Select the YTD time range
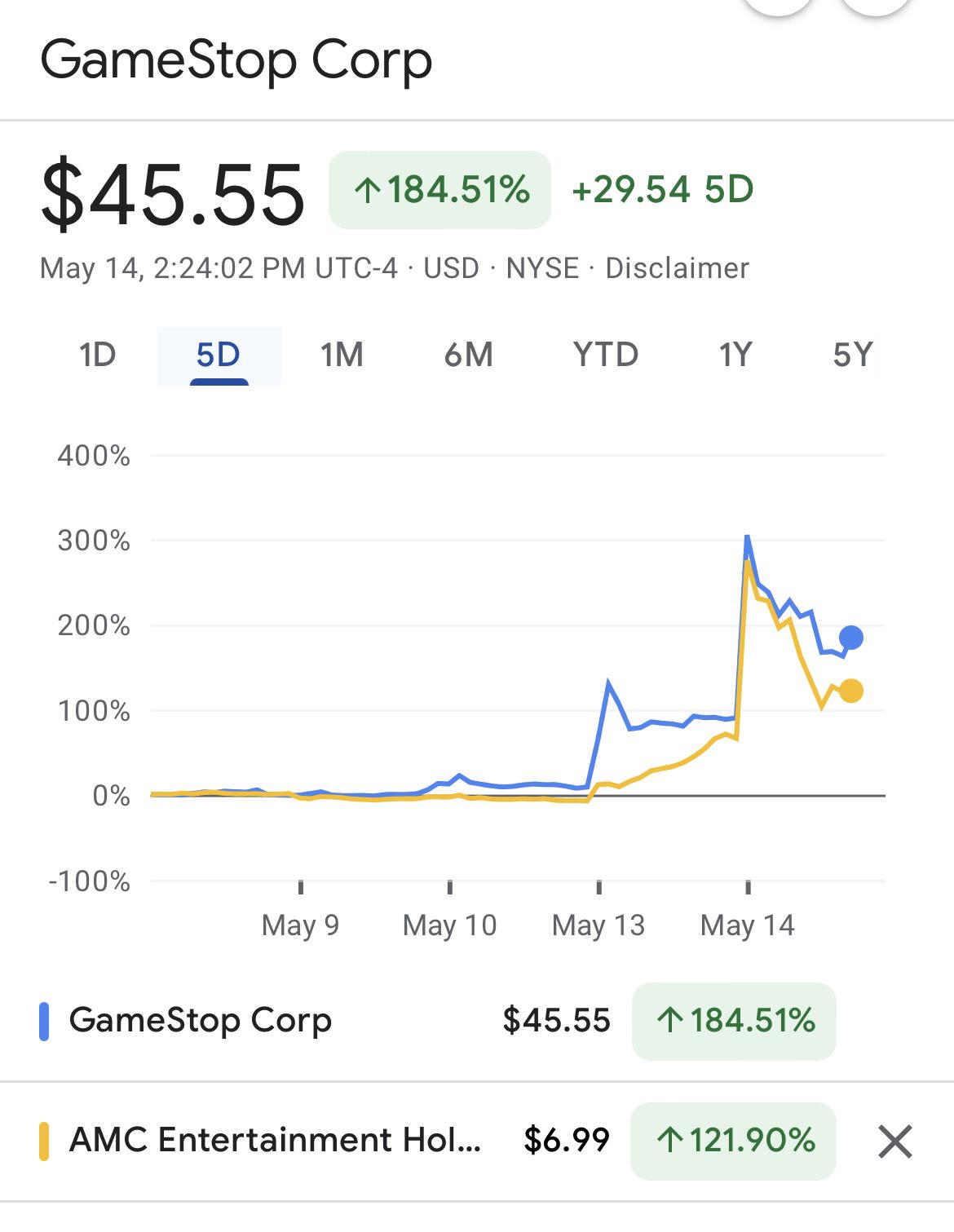This screenshot has width=954, height=1232. [x=606, y=355]
